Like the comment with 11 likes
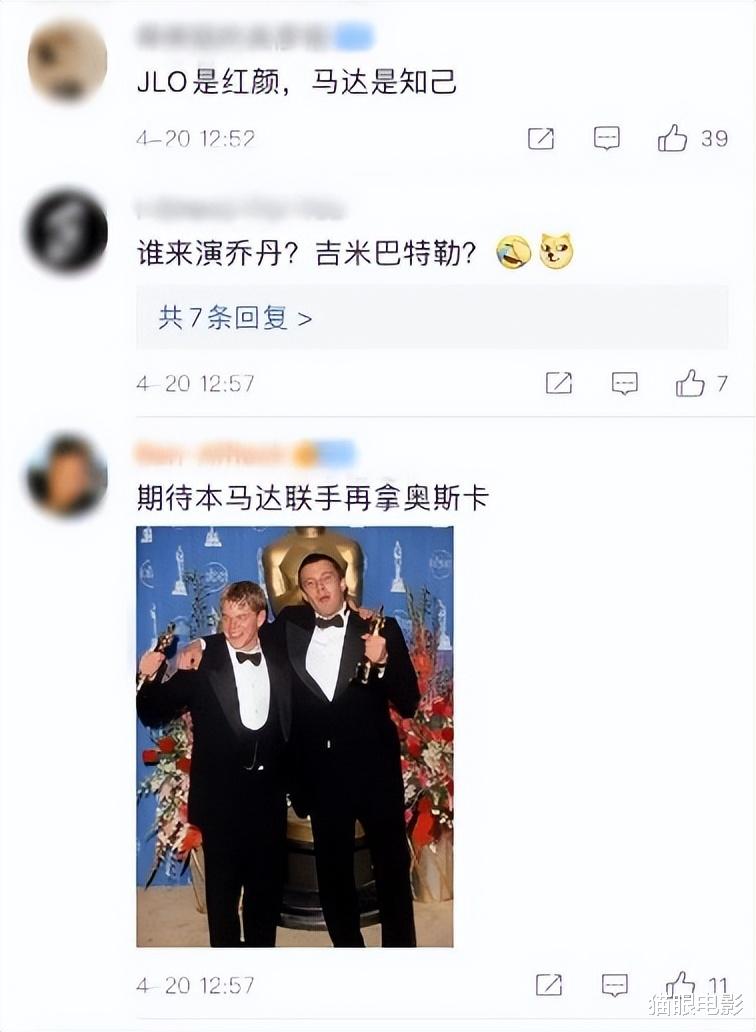Viewport: 756px width, 1032px height. tap(680, 984)
